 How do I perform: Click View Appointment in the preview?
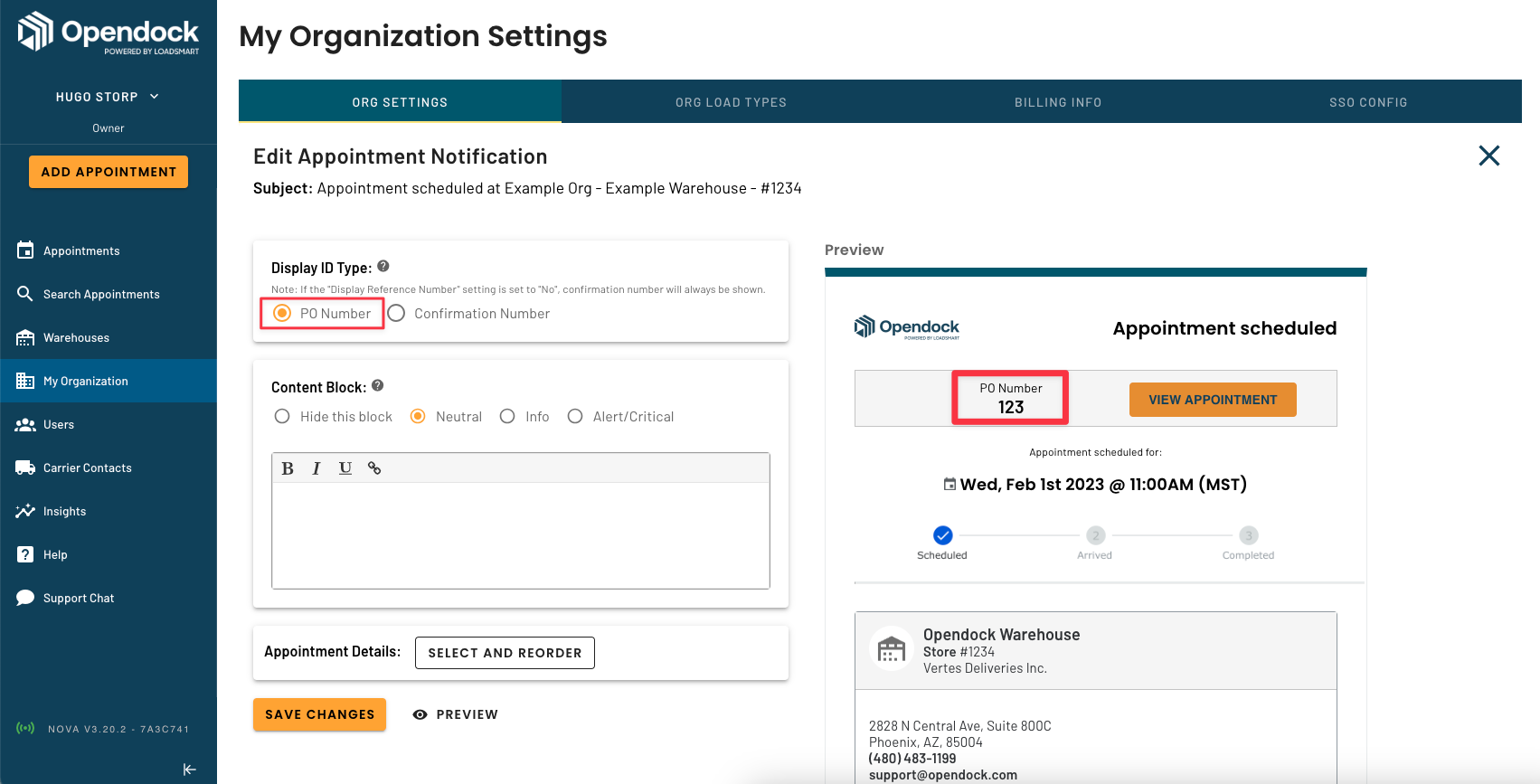(x=1213, y=400)
